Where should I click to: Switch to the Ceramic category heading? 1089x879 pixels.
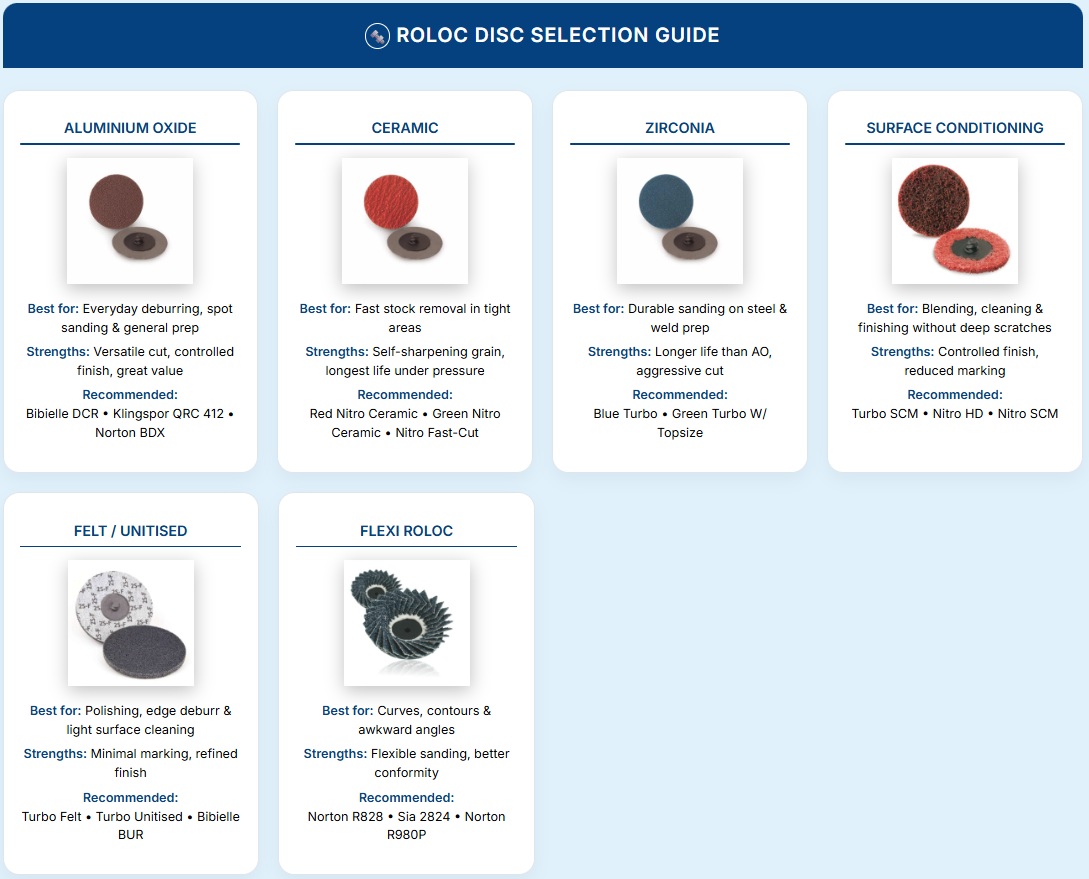(x=405, y=128)
